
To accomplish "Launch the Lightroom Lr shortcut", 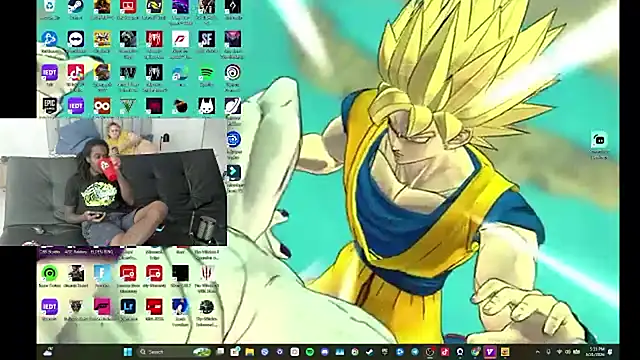I will [128, 307].
